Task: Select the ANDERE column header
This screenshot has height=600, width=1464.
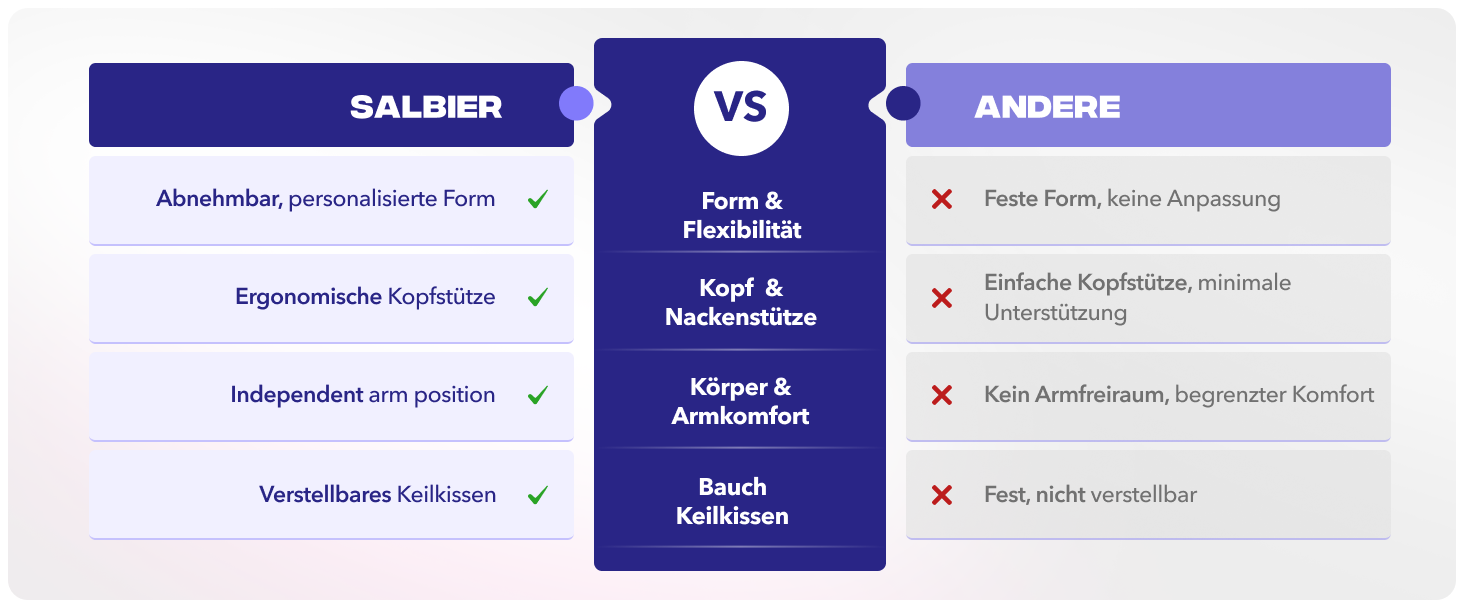Action: click(x=1148, y=105)
